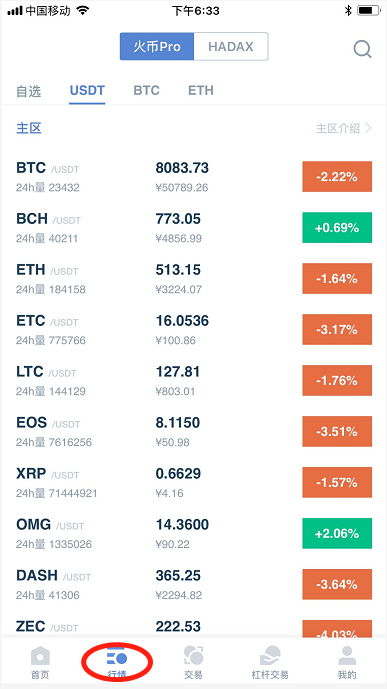Open the 我的 profile icon

[347, 656]
